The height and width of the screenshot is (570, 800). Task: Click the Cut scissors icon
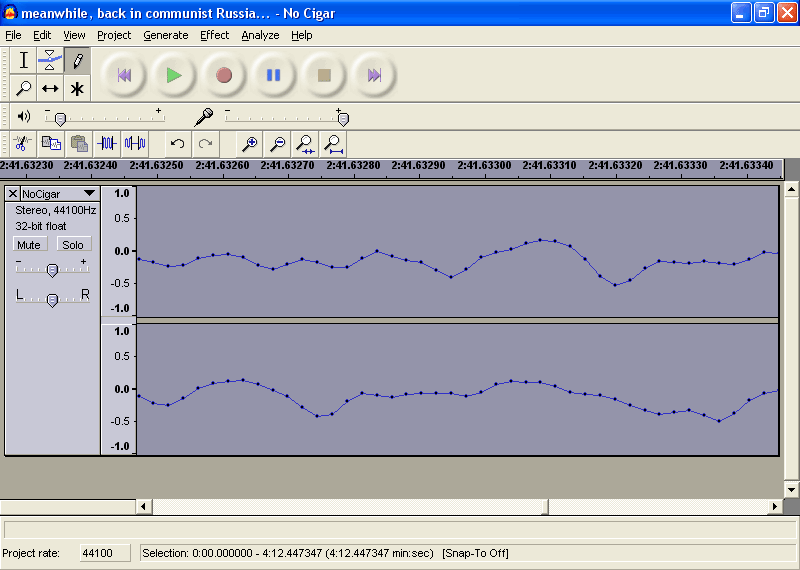23,144
